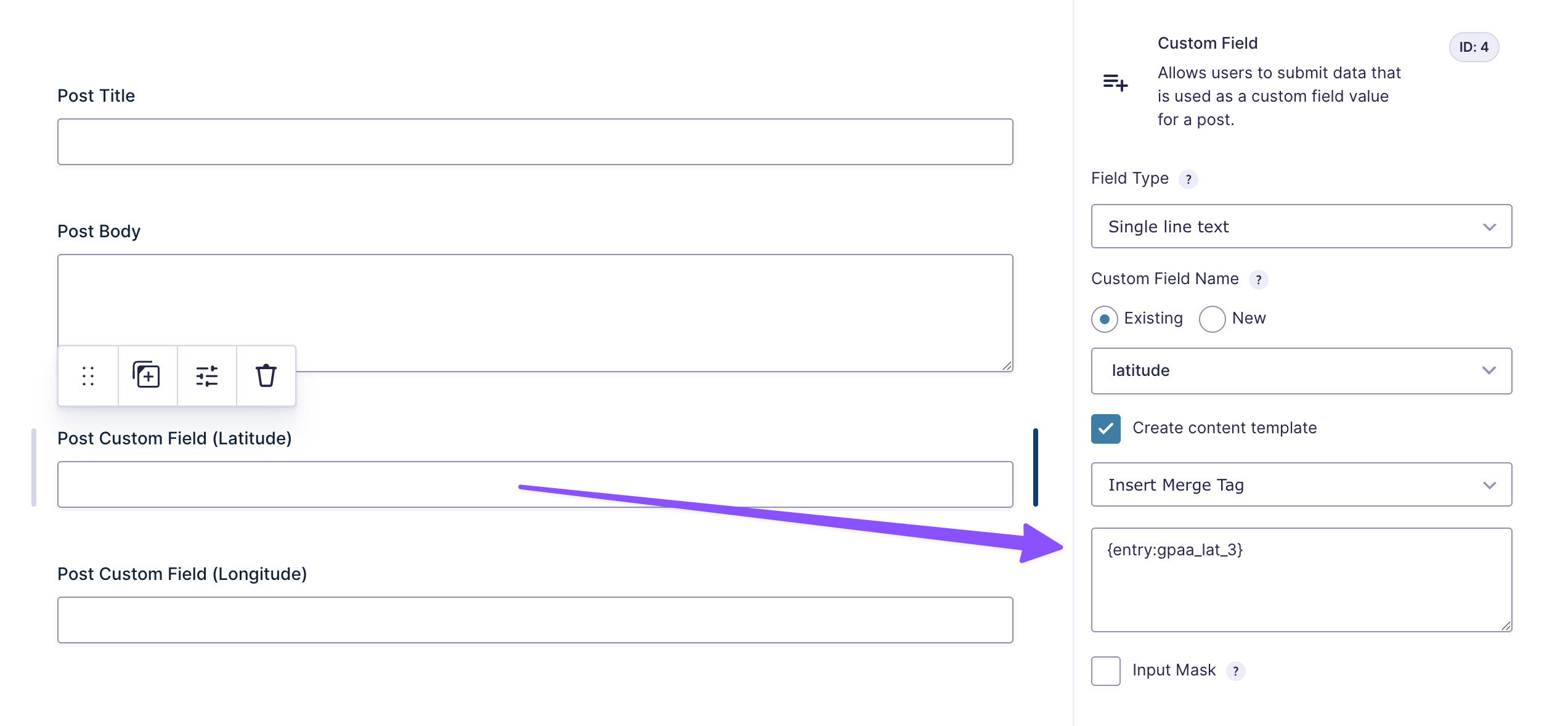Expand the latitude field name dropdown

point(1301,371)
